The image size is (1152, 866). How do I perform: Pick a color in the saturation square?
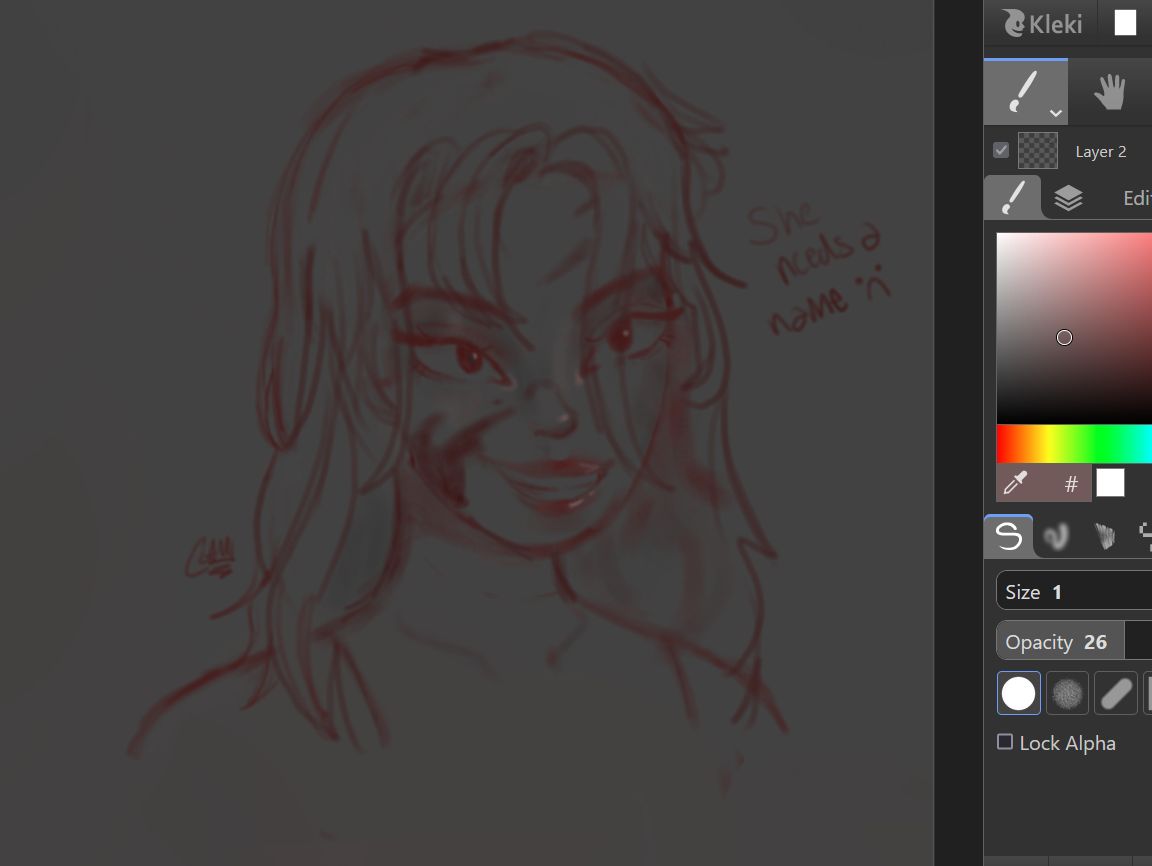tap(1073, 328)
